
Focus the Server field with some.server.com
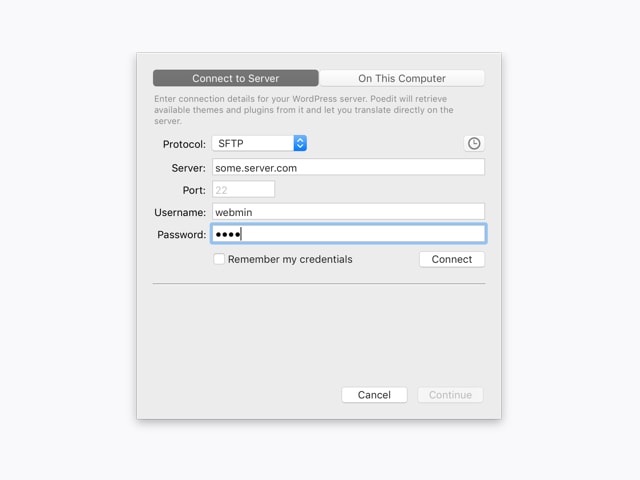coord(348,168)
